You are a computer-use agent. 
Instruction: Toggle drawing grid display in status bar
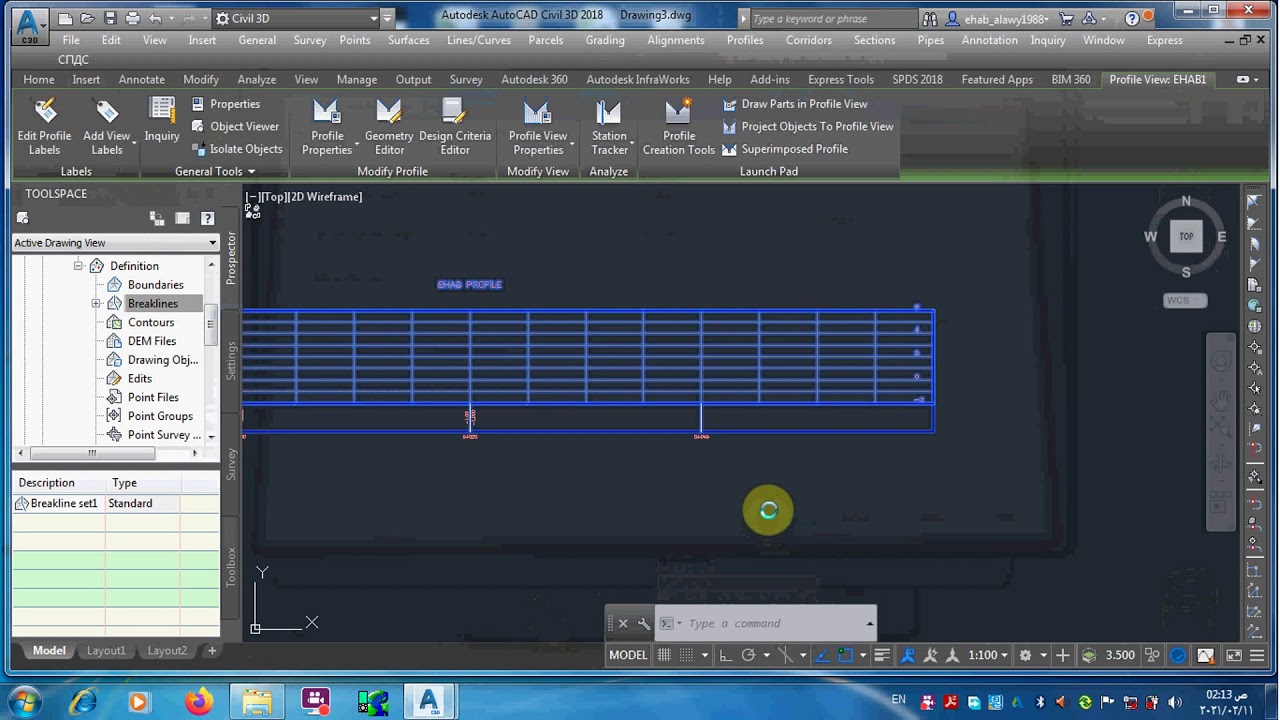coord(664,655)
